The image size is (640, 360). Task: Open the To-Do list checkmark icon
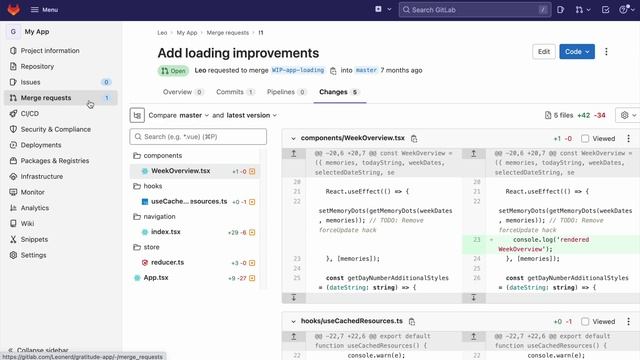[x=606, y=10]
